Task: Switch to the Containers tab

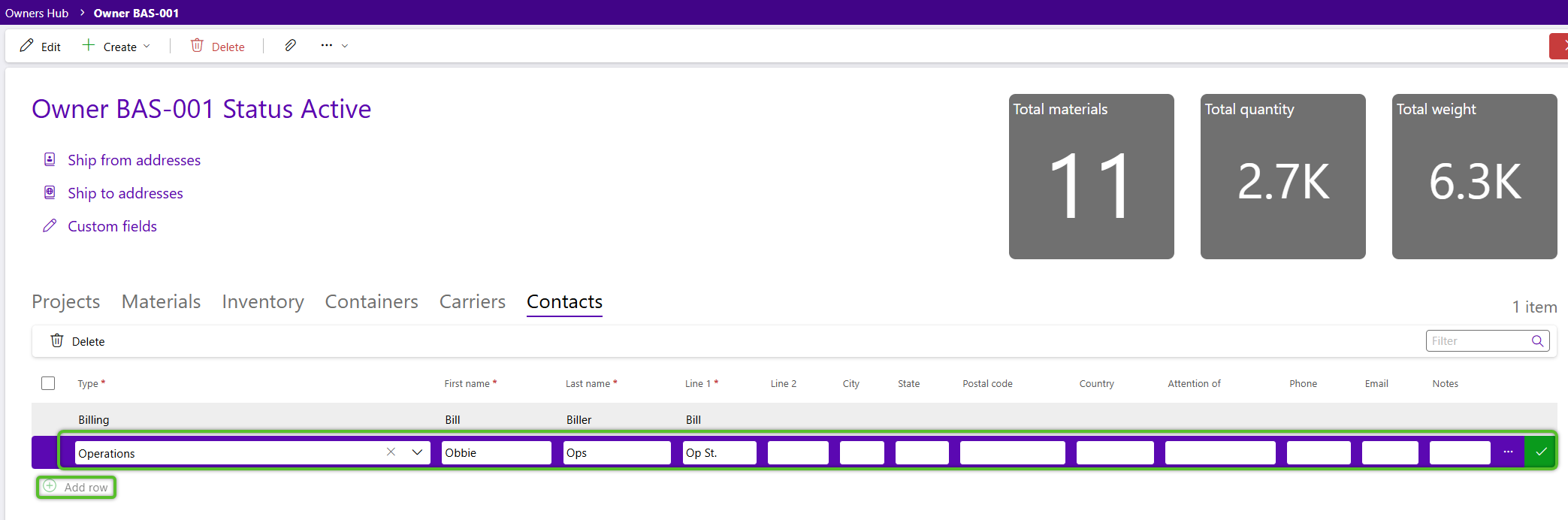Action: (371, 301)
